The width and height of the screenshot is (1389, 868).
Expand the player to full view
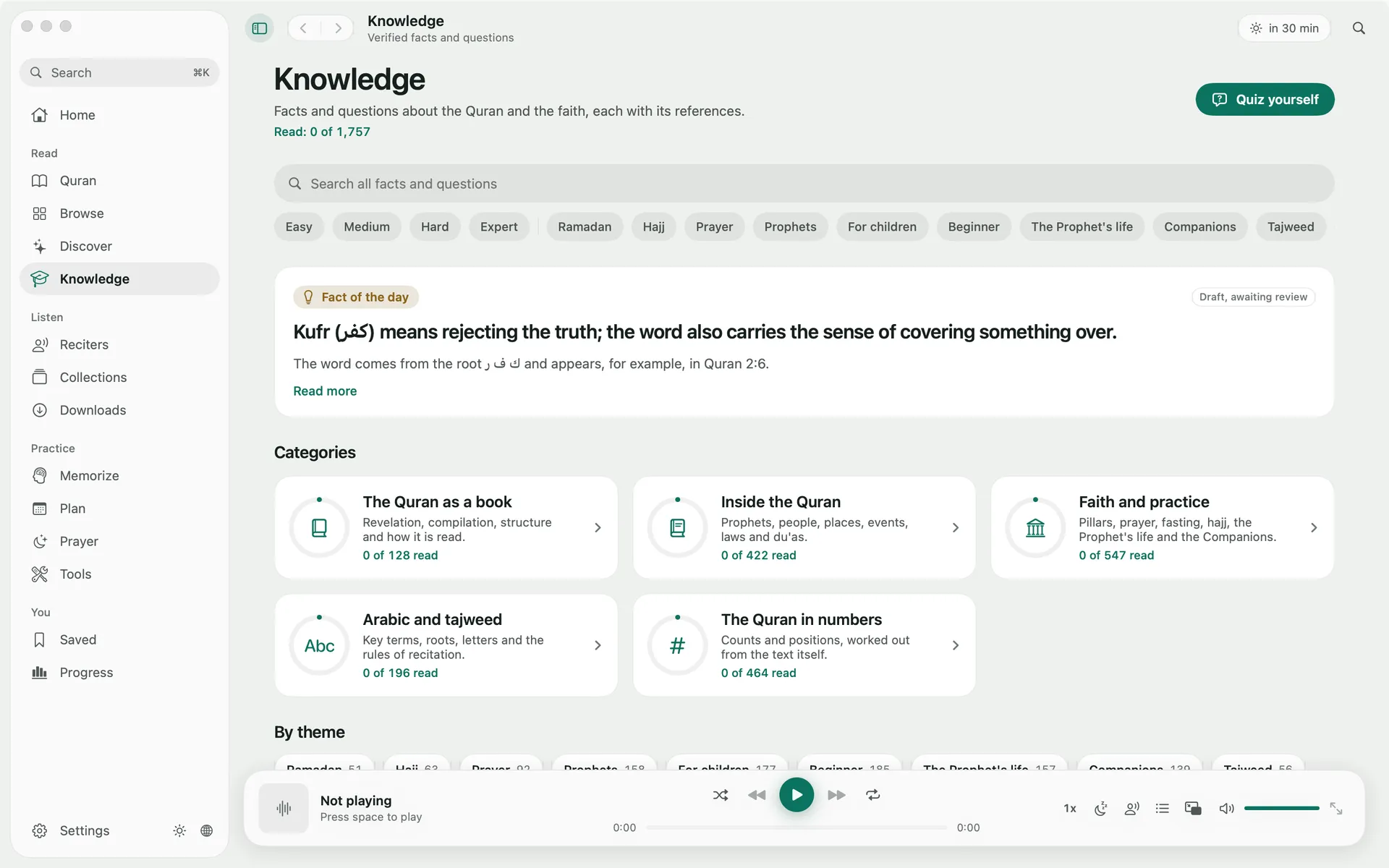1336,809
